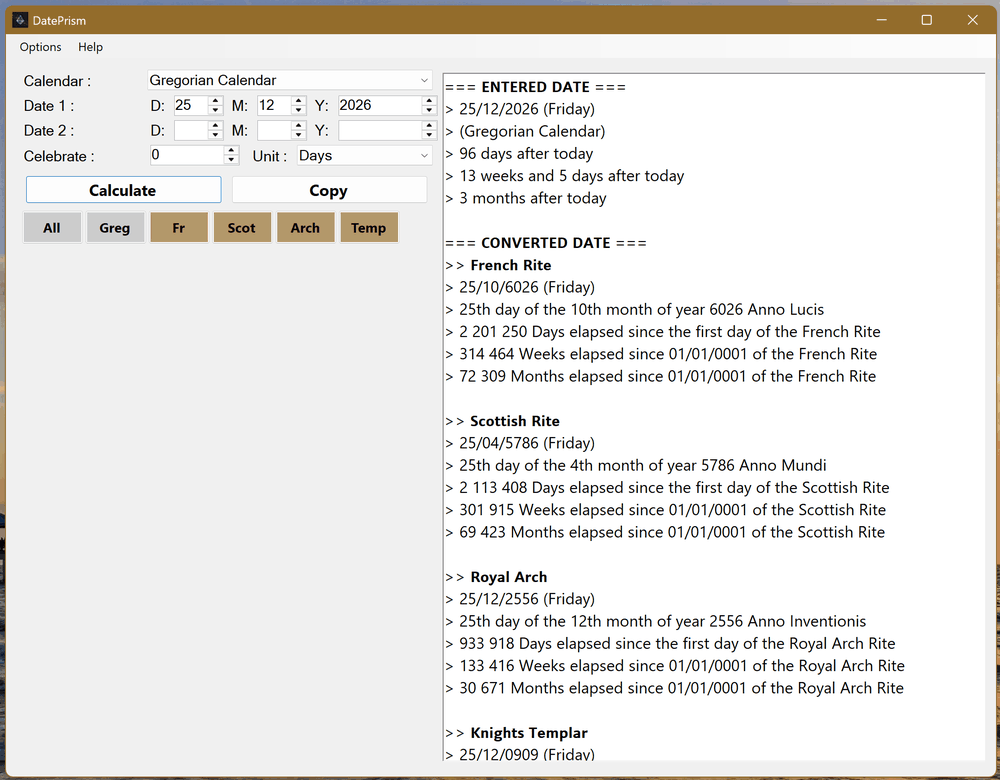Viewport: 1000px width, 780px height.
Task: Toggle the All calendars filter button
Action: pyautogui.click(x=52, y=228)
